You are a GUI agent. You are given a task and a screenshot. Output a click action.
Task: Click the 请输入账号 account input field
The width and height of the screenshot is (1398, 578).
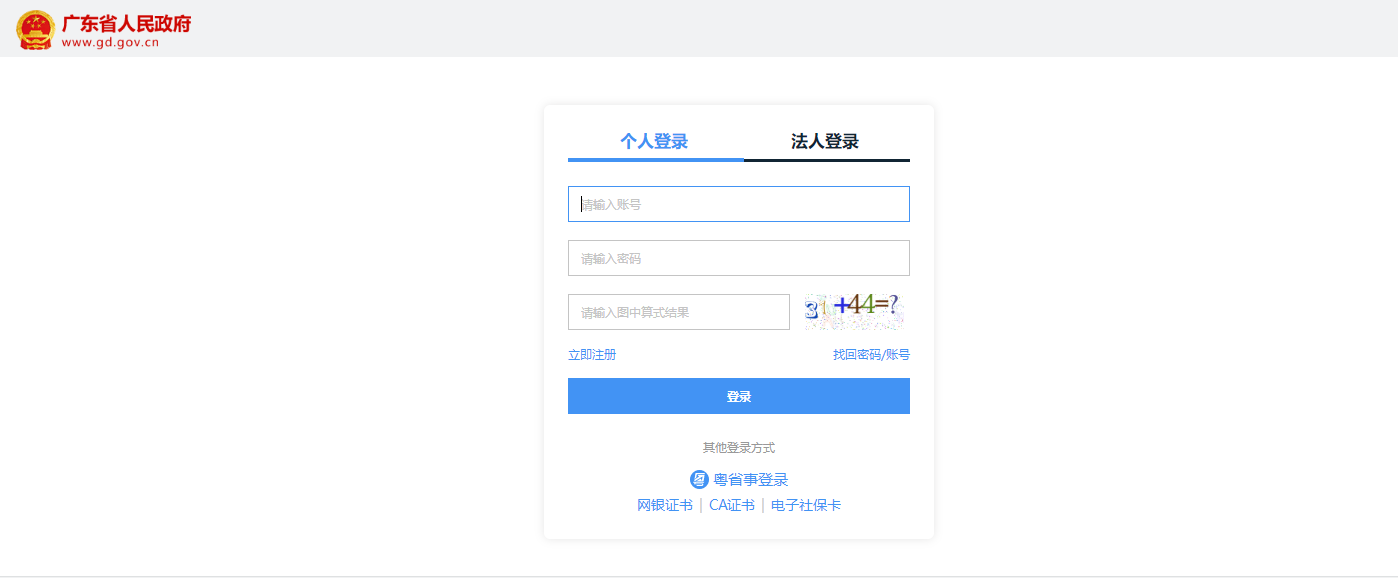point(738,204)
